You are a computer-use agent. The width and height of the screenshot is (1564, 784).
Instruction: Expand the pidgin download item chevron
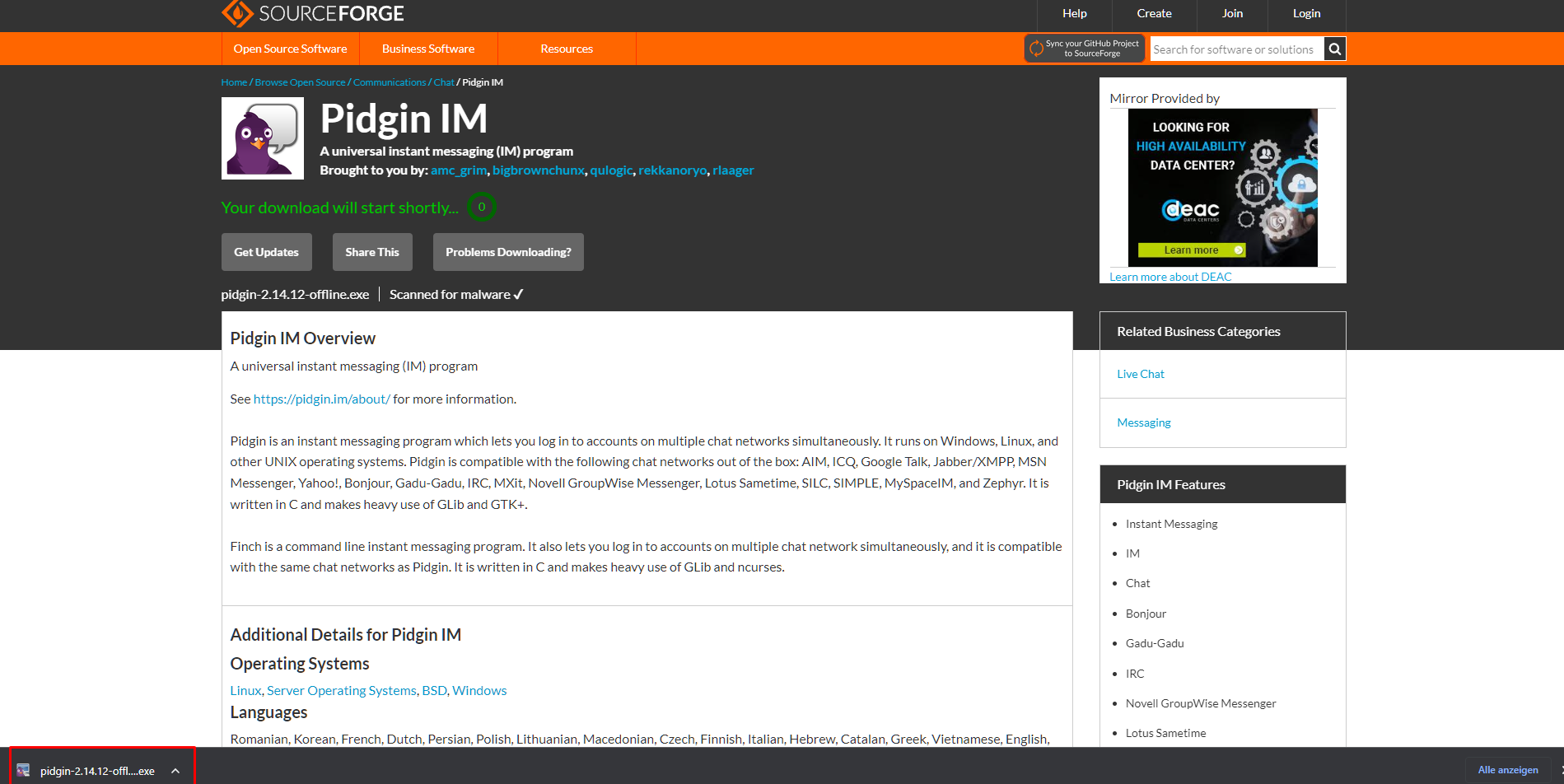[175, 771]
